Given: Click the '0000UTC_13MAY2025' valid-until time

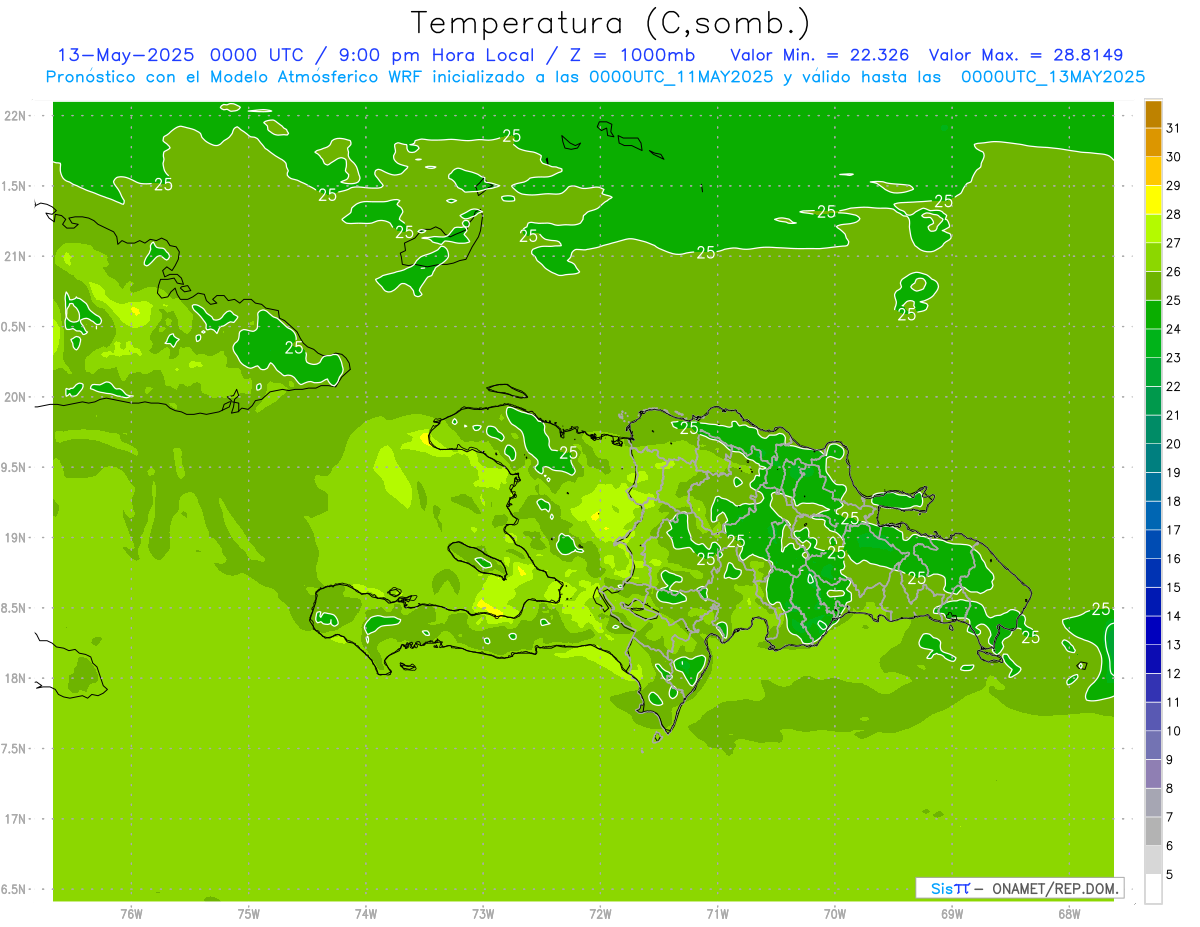Looking at the screenshot, I should click(x=1053, y=77).
